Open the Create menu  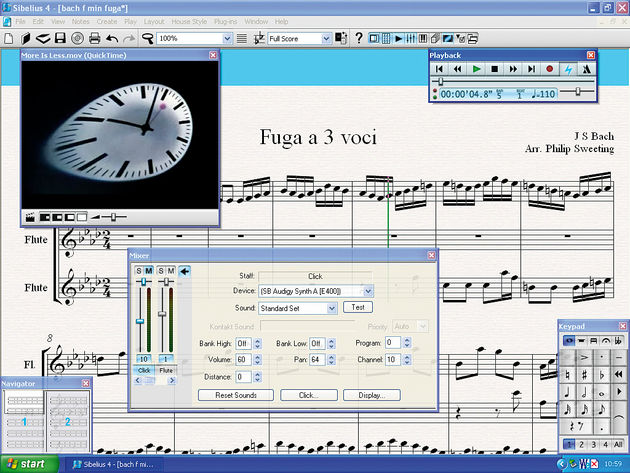point(107,22)
